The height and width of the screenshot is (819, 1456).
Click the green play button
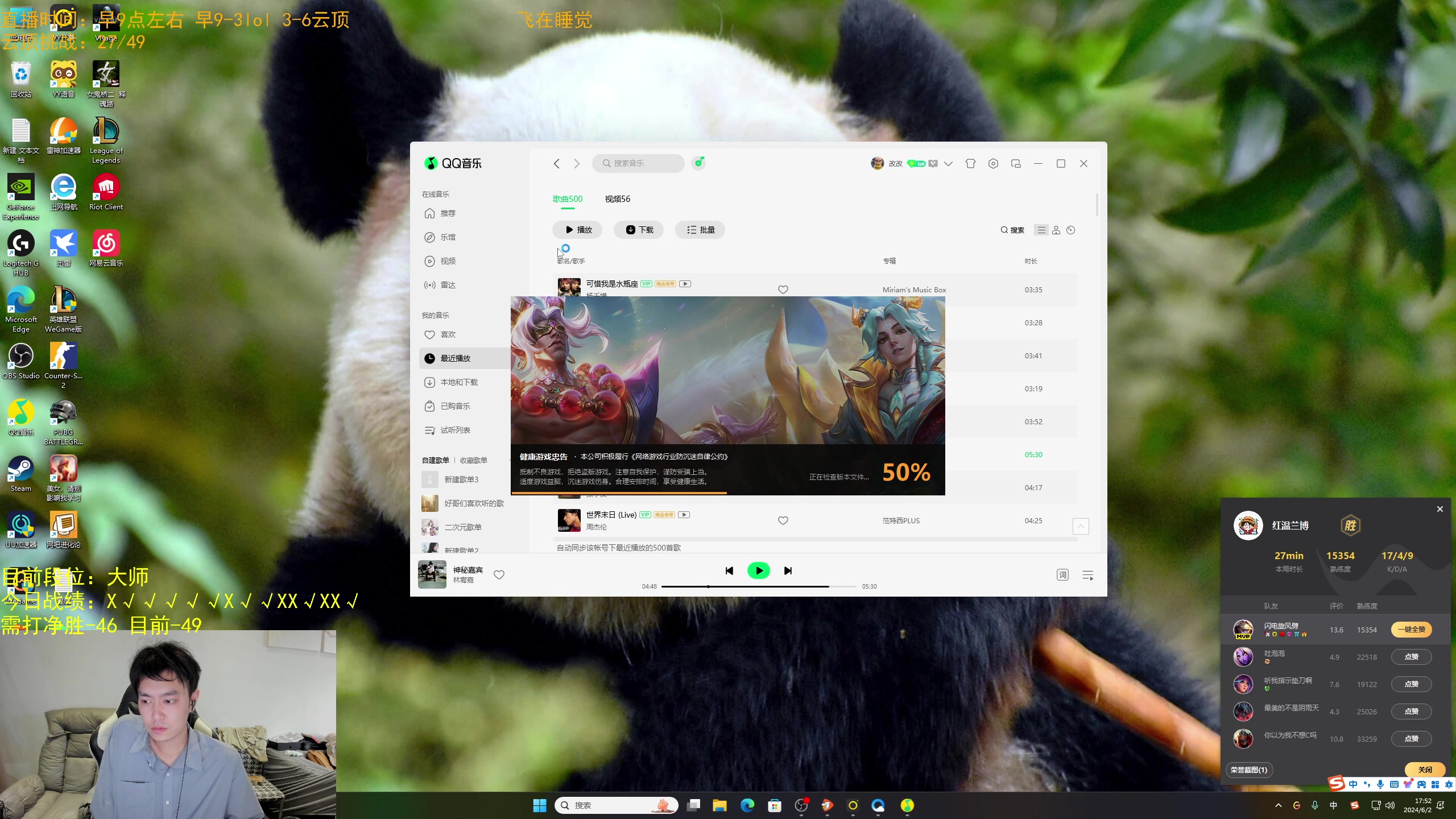pyautogui.click(x=759, y=570)
